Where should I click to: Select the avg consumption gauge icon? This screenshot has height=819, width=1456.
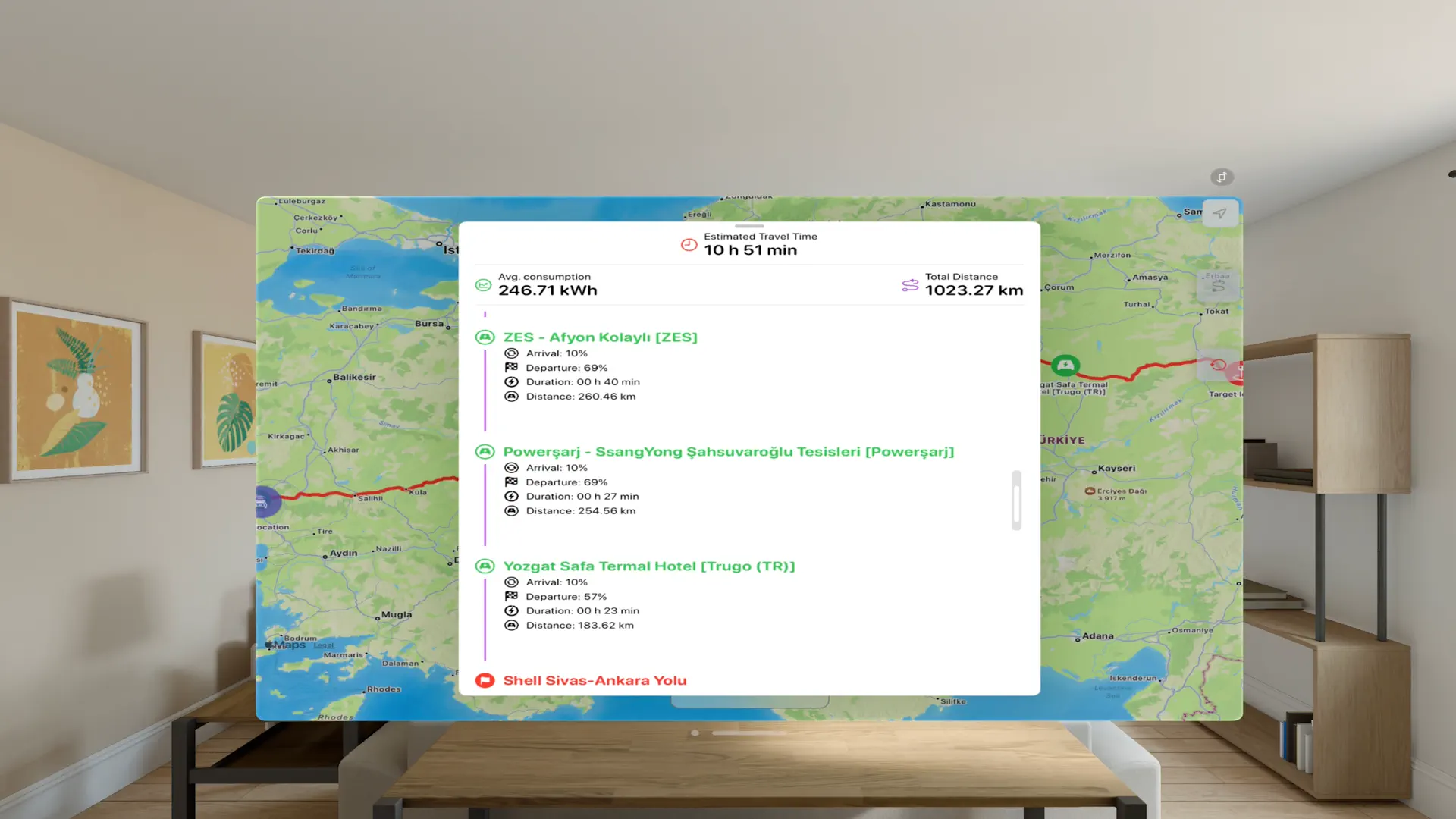click(484, 284)
